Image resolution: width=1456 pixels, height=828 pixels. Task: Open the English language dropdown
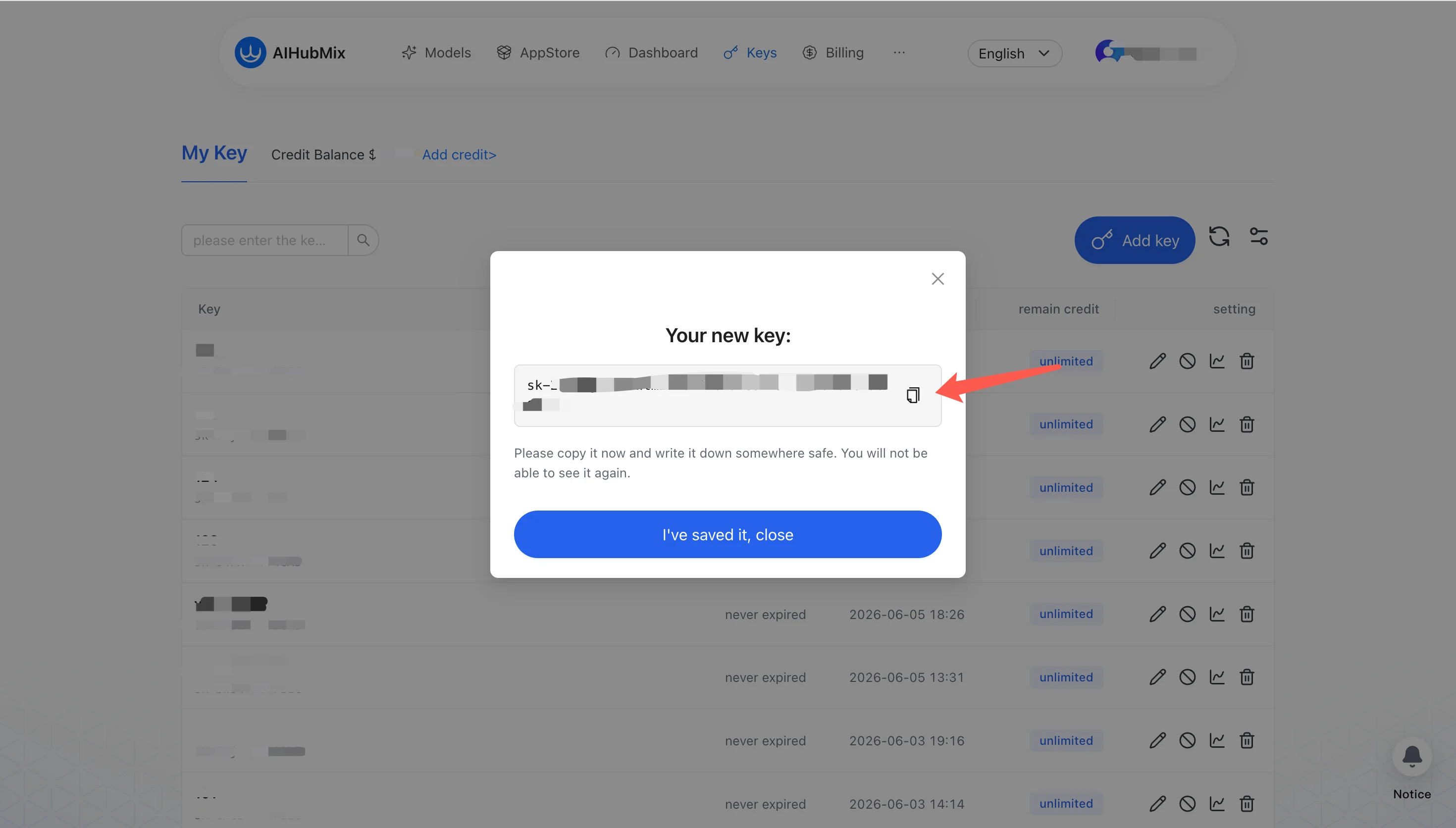click(1015, 53)
